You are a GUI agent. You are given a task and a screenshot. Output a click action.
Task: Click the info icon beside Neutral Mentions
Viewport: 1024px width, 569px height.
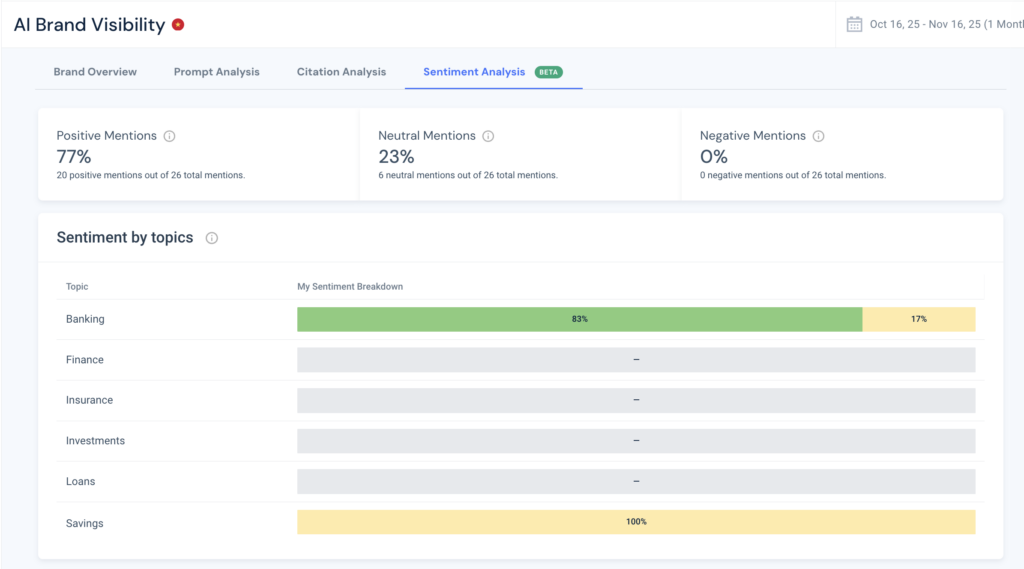(488, 136)
